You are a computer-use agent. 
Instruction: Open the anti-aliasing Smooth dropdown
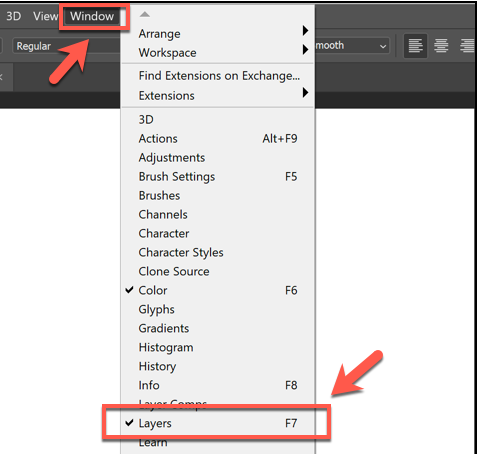(x=352, y=46)
